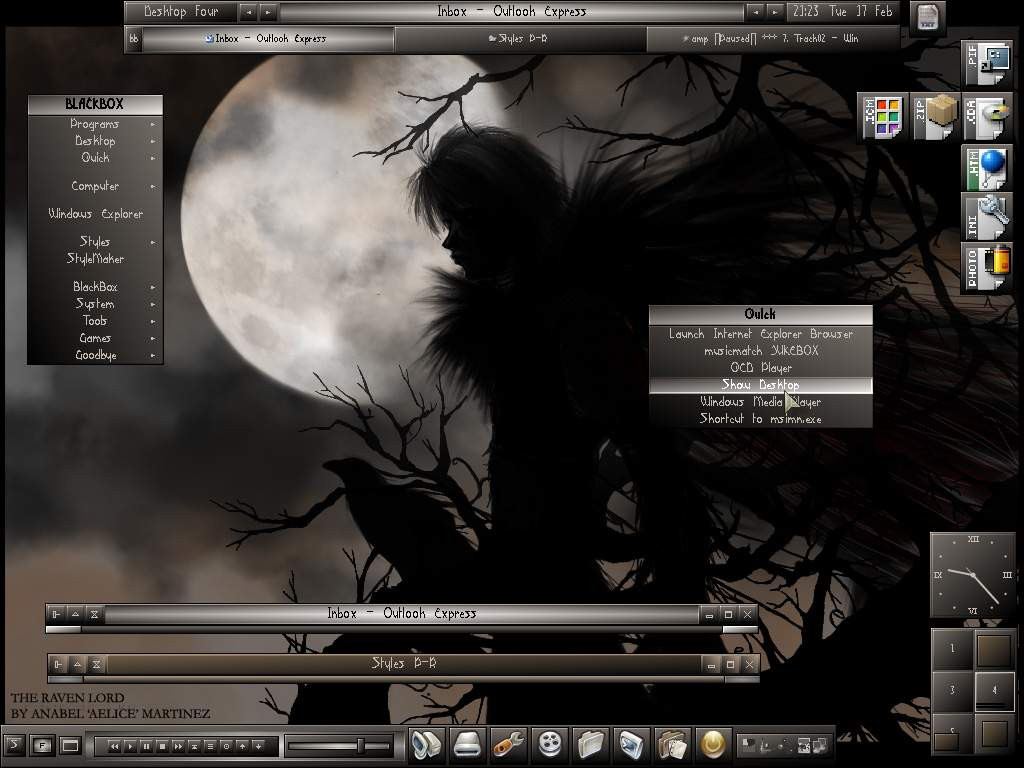Open the .PIF shortcut desktop icon
Image resolution: width=1024 pixels, height=768 pixels.
click(x=987, y=64)
